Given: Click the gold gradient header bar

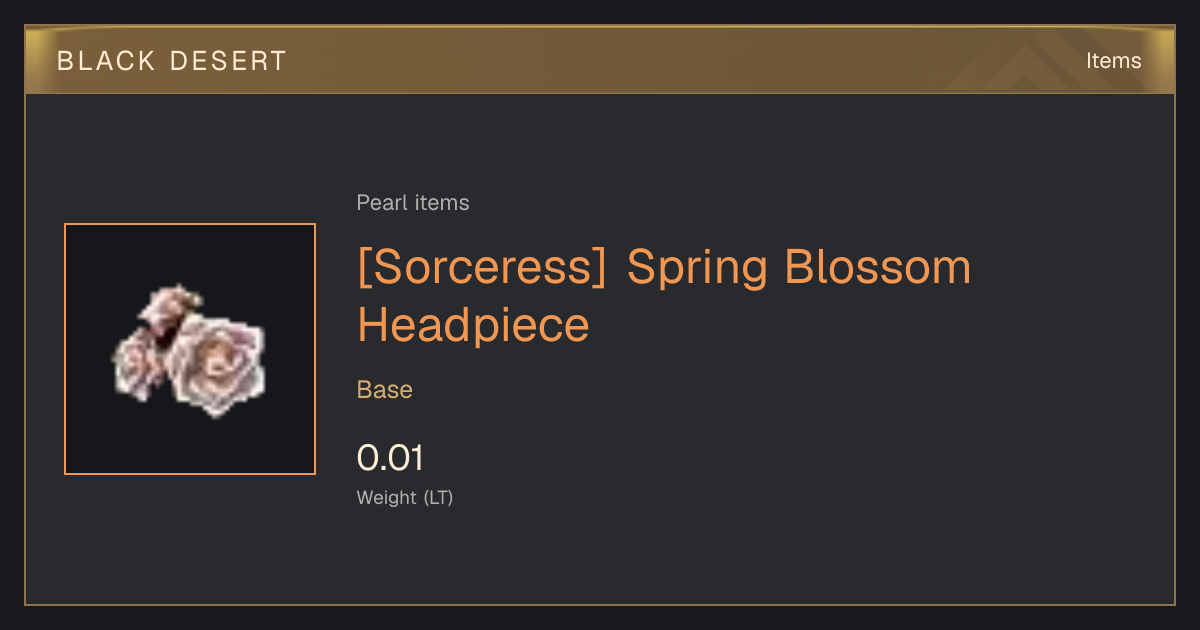Looking at the screenshot, I should coord(600,60).
